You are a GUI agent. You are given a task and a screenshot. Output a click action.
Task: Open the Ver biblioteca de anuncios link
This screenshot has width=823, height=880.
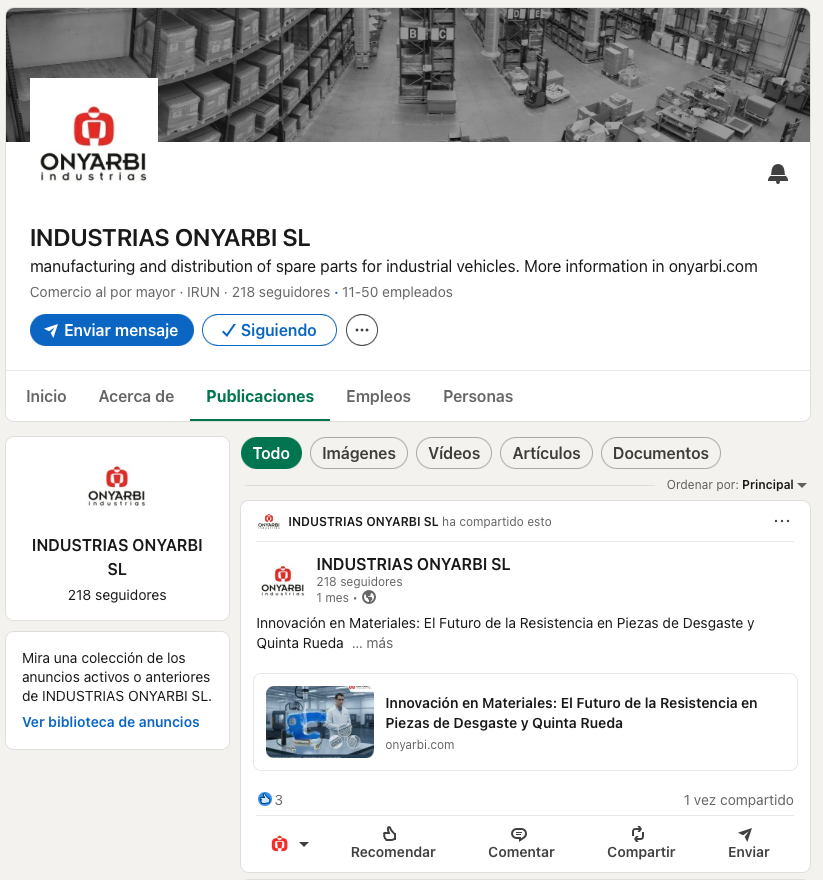111,722
